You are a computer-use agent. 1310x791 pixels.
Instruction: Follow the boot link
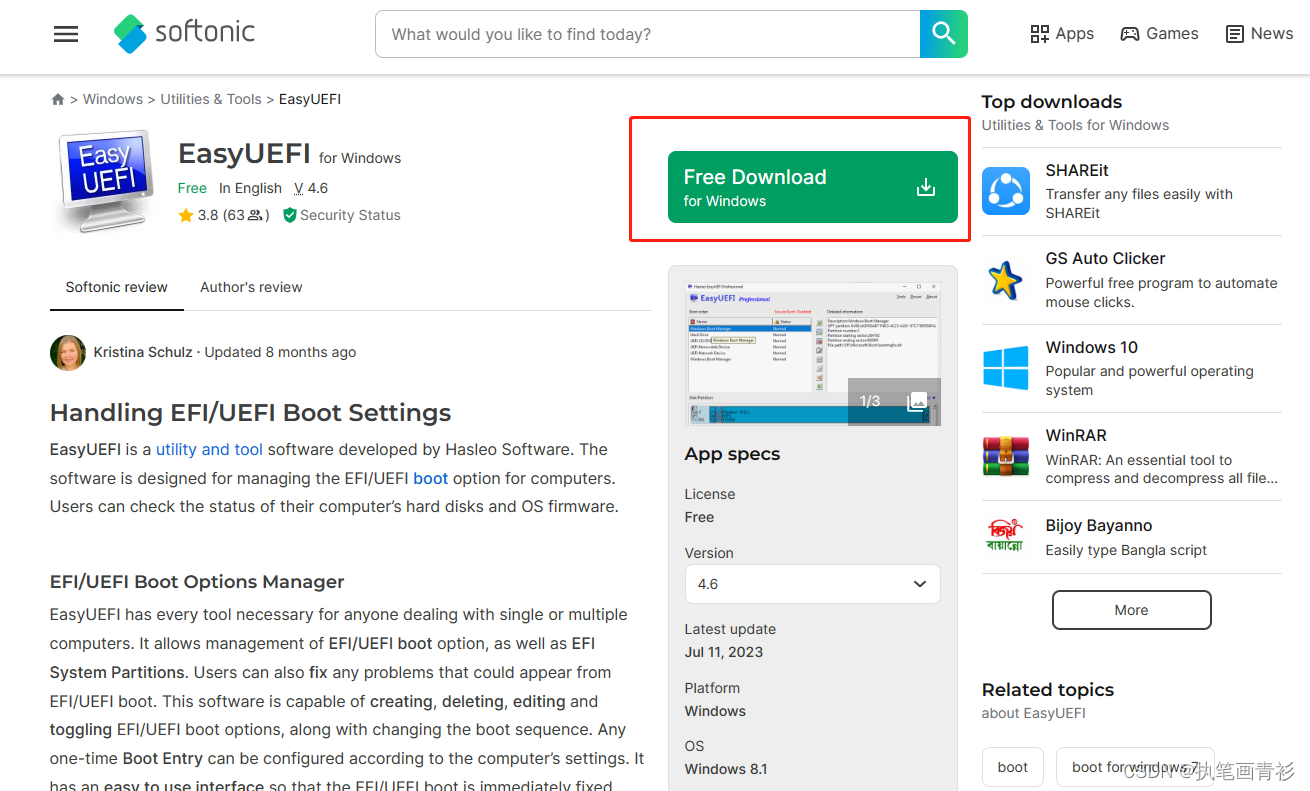coord(431,478)
